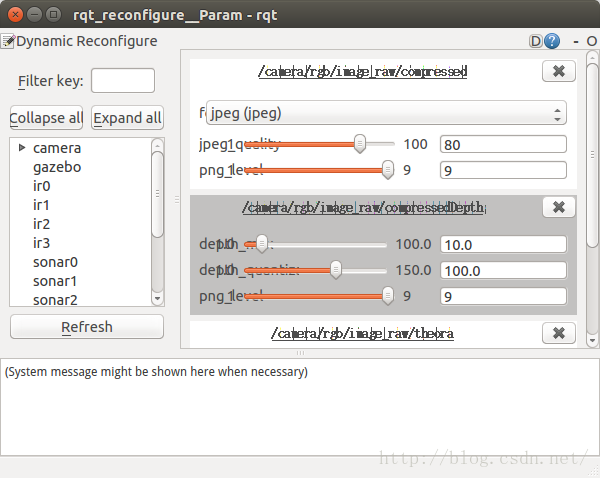Image resolution: width=600 pixels, height=478 pixels.
Task: Close the image_raw/compressed parameter panel
Action: 558,71
